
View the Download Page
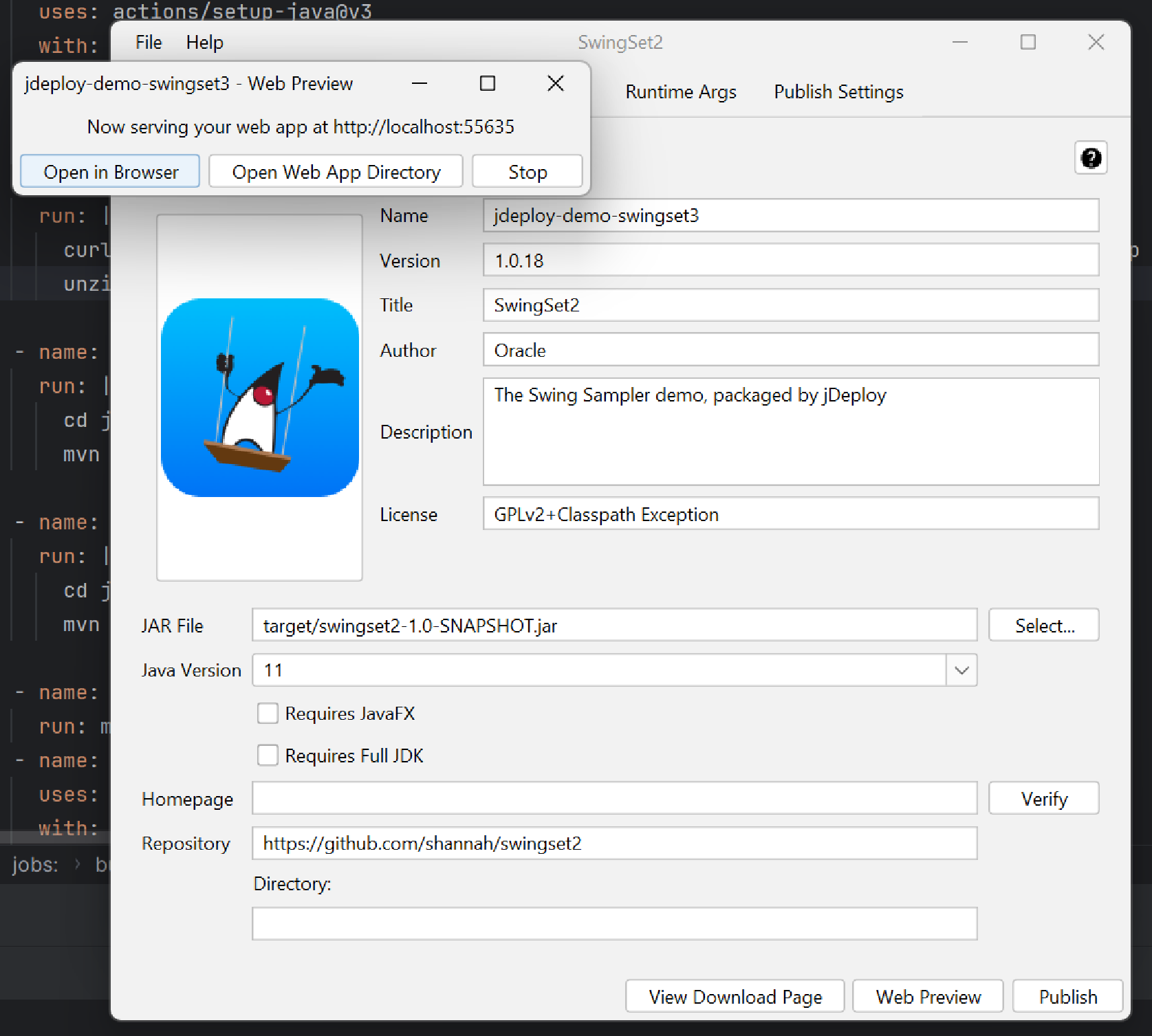click(734, 996)
